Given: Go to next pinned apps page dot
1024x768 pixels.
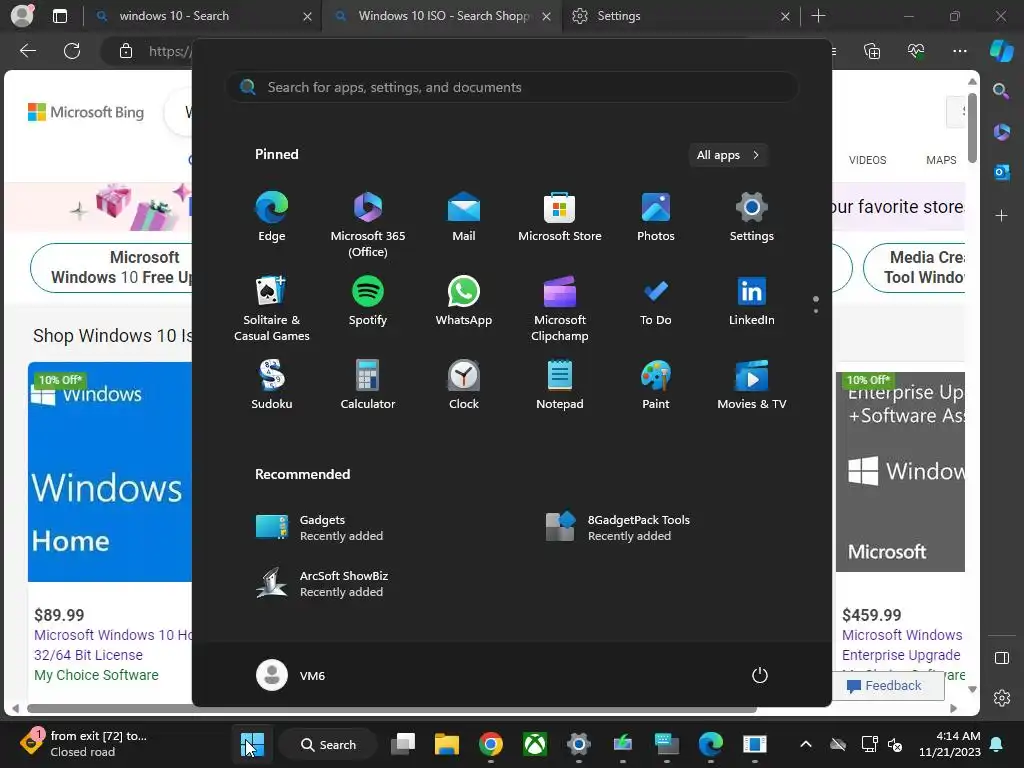Looking at the screenshot, I should [816, 311].
